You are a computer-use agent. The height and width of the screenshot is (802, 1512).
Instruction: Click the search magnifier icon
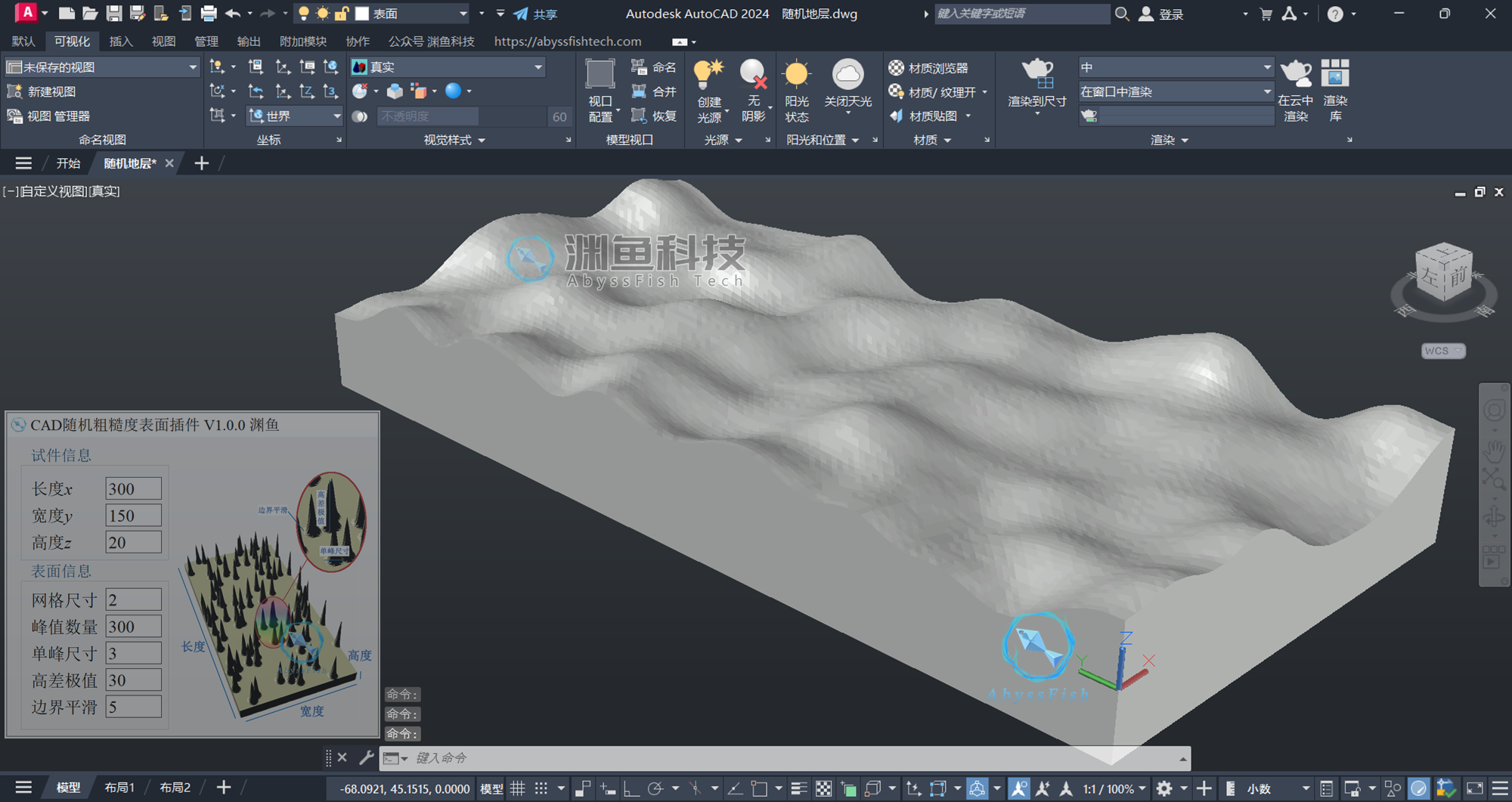1122,14
